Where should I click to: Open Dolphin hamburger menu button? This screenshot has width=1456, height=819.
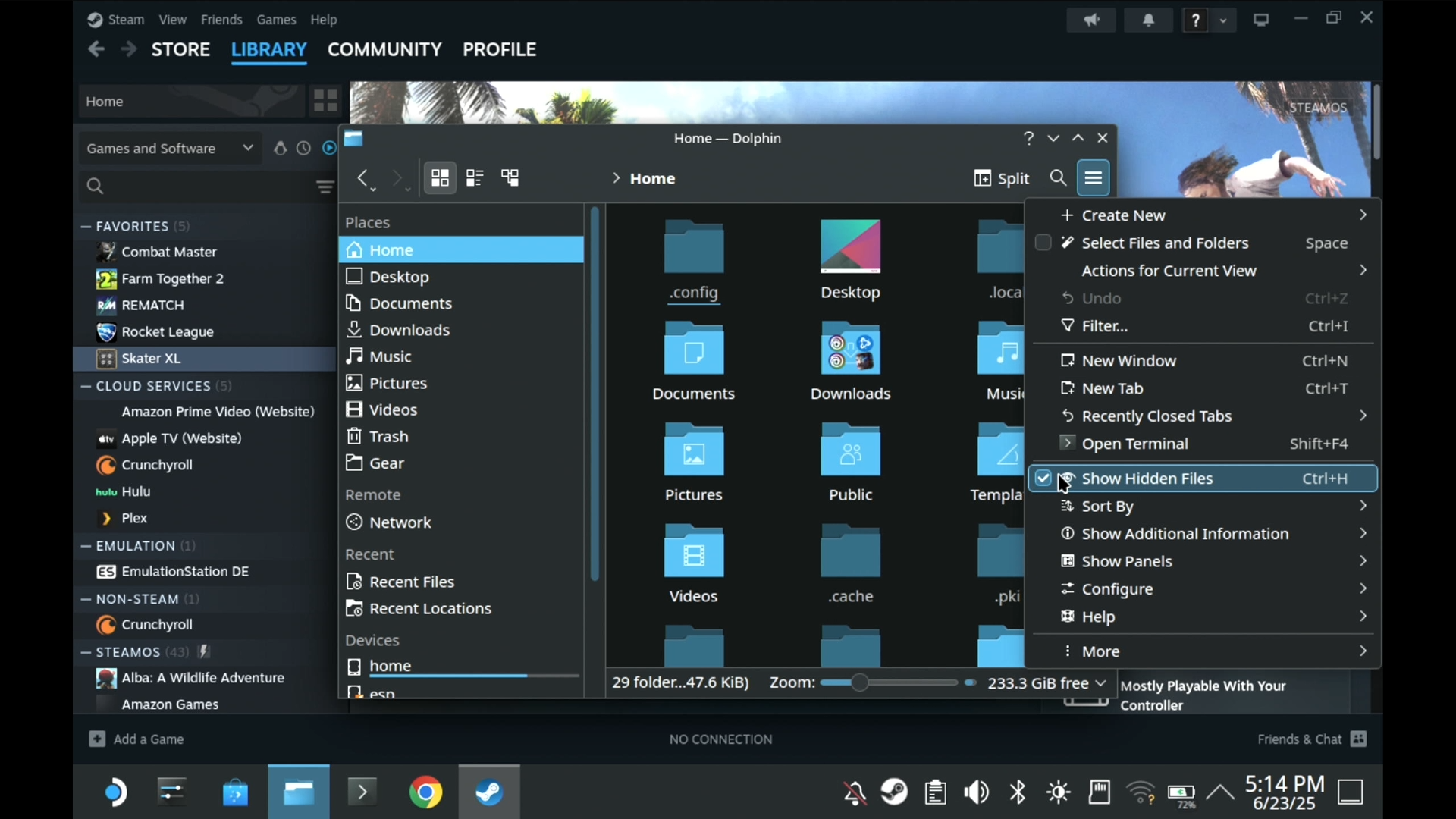[x=1093, y=178]
